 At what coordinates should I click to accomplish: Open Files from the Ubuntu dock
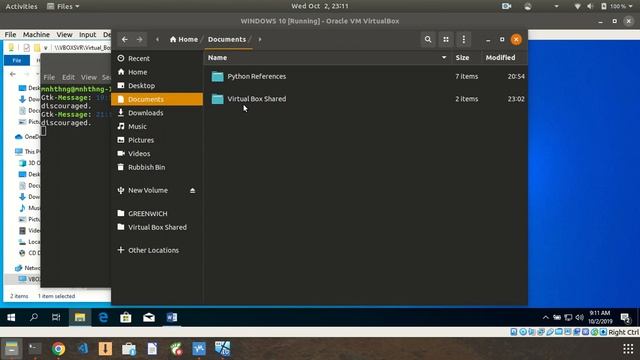pyautogui.click(x=11, y=349)
